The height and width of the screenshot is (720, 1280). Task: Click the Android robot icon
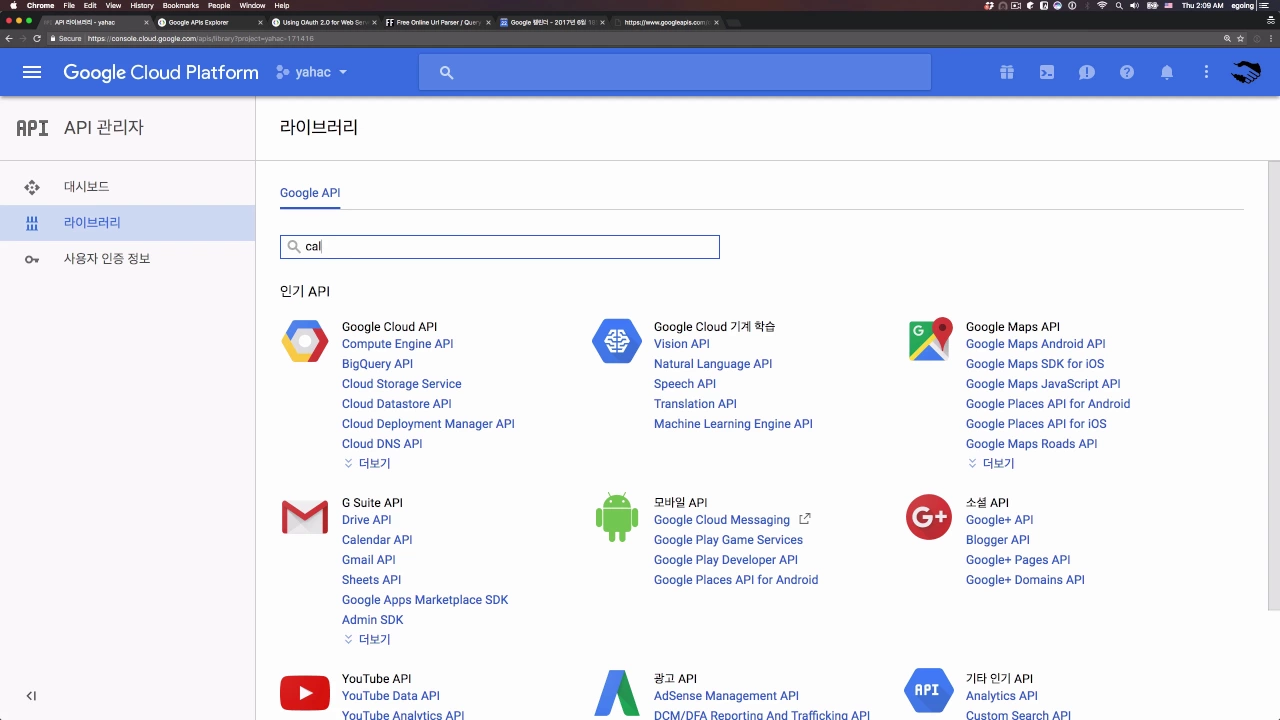[x=617, y=517]
